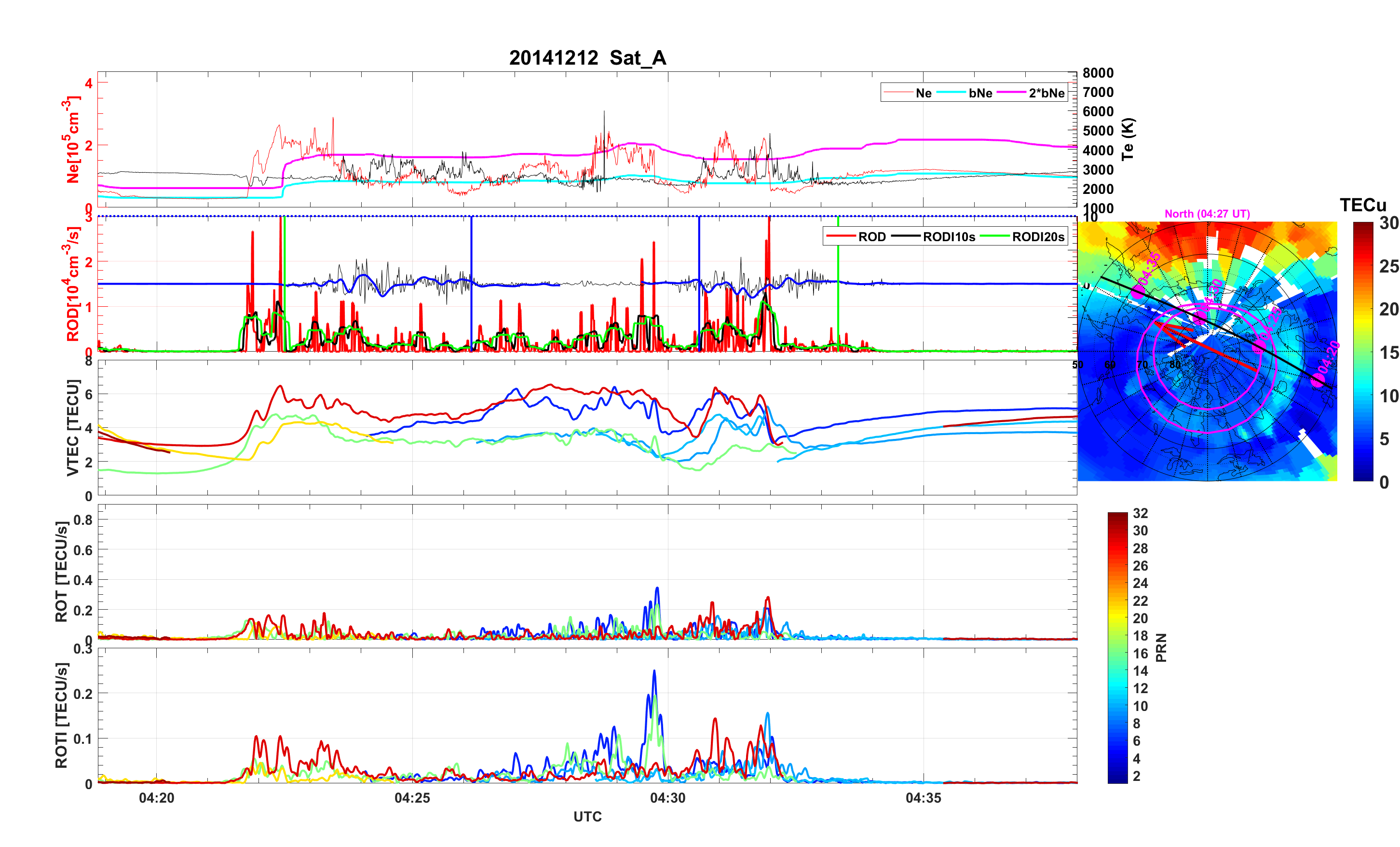
Task: Click the 04:25 x-axis tick label
Action: 412,797
